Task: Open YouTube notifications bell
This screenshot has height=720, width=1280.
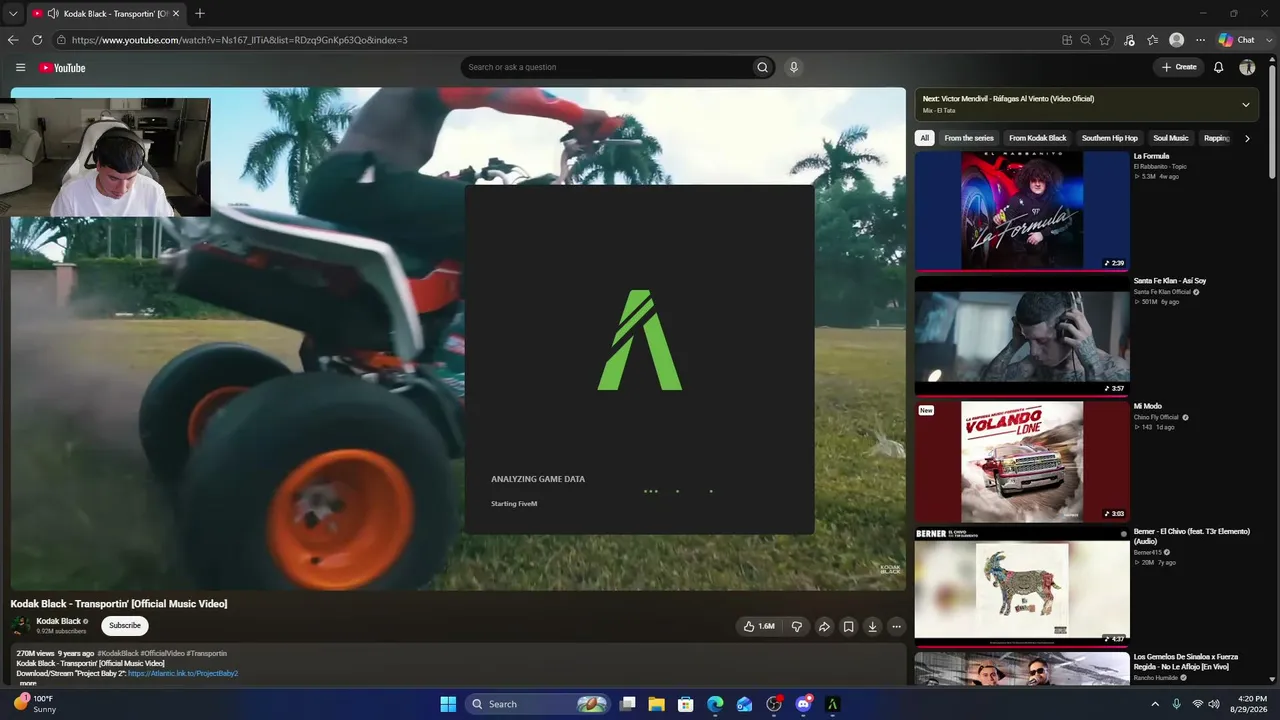Action: tap(1218, 67)
